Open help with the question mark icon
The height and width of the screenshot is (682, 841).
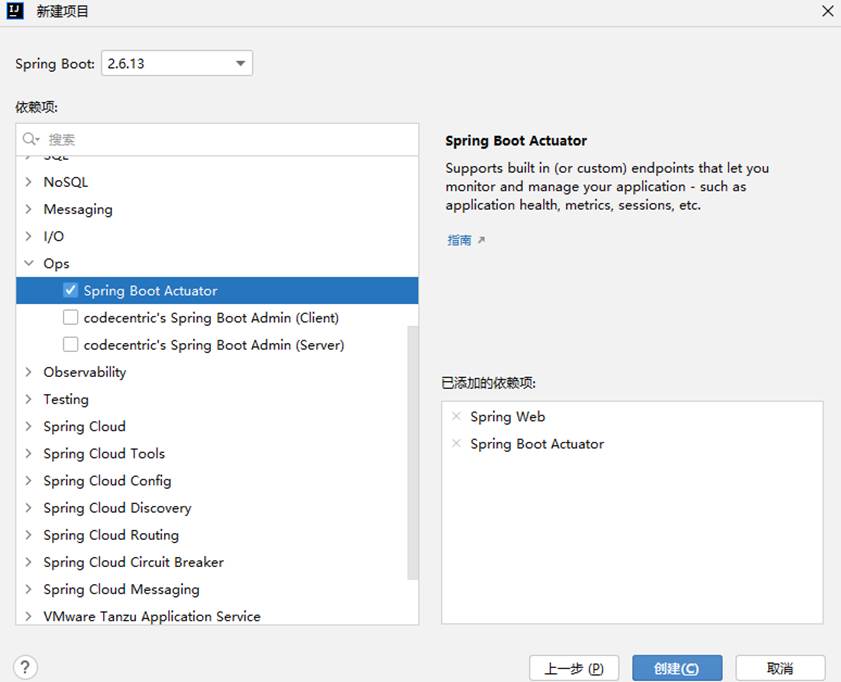point(25,668)
